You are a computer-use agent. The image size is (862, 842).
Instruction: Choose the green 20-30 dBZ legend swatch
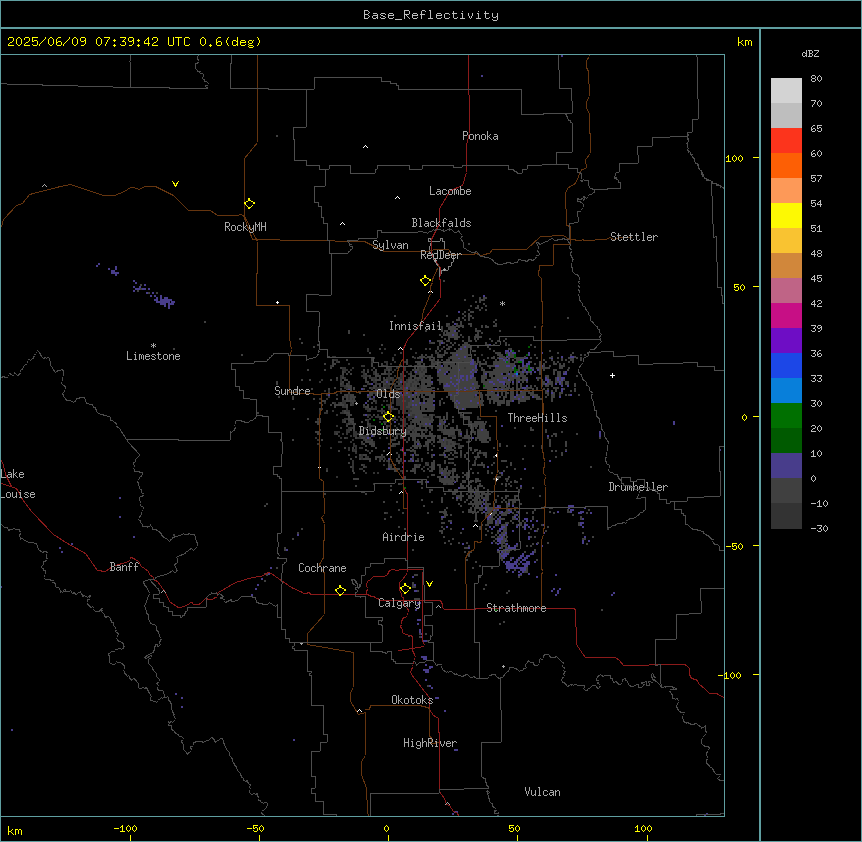click(x=786, y=416)
